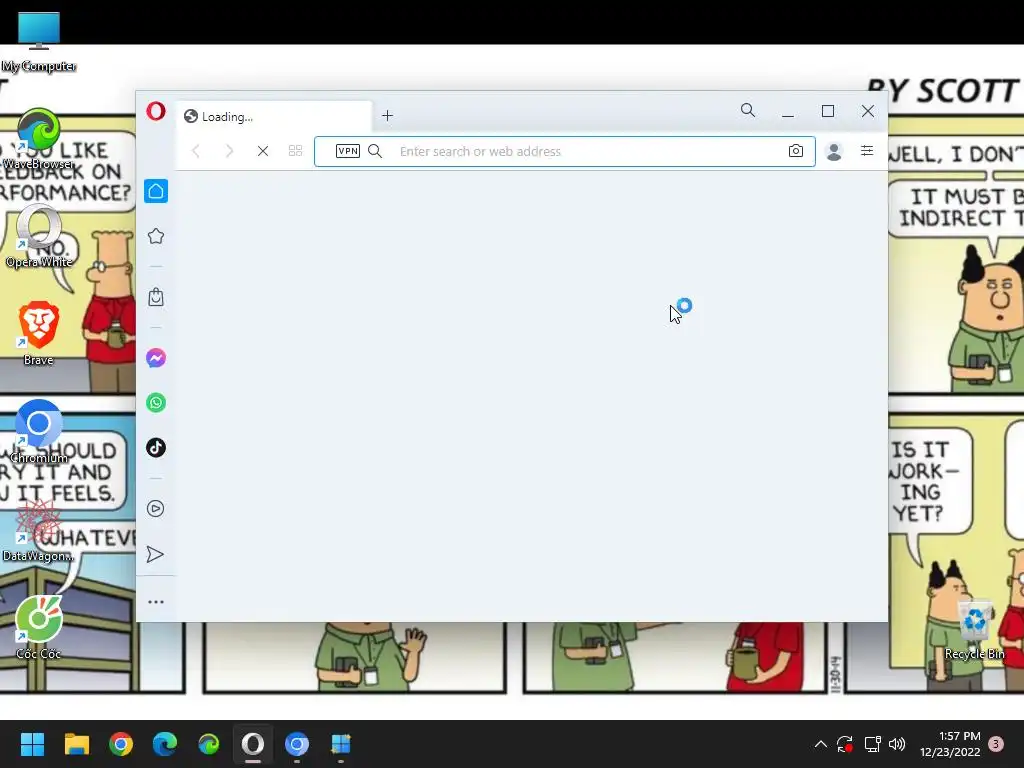Open the volume speaker tray icon
The height and width of the screenshot is (768, 1024).
coord(897,744)
